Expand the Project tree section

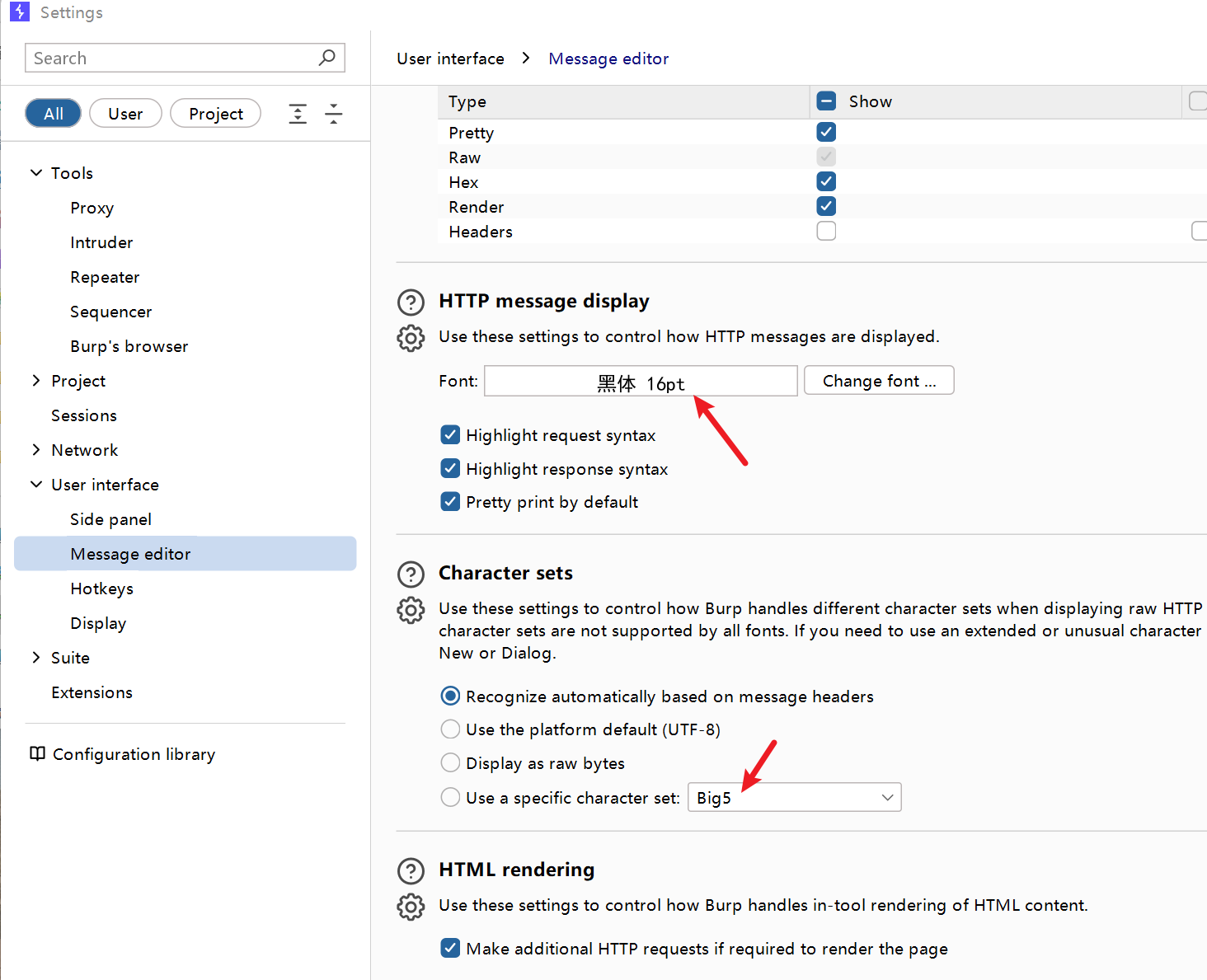[x=36, y=380]
